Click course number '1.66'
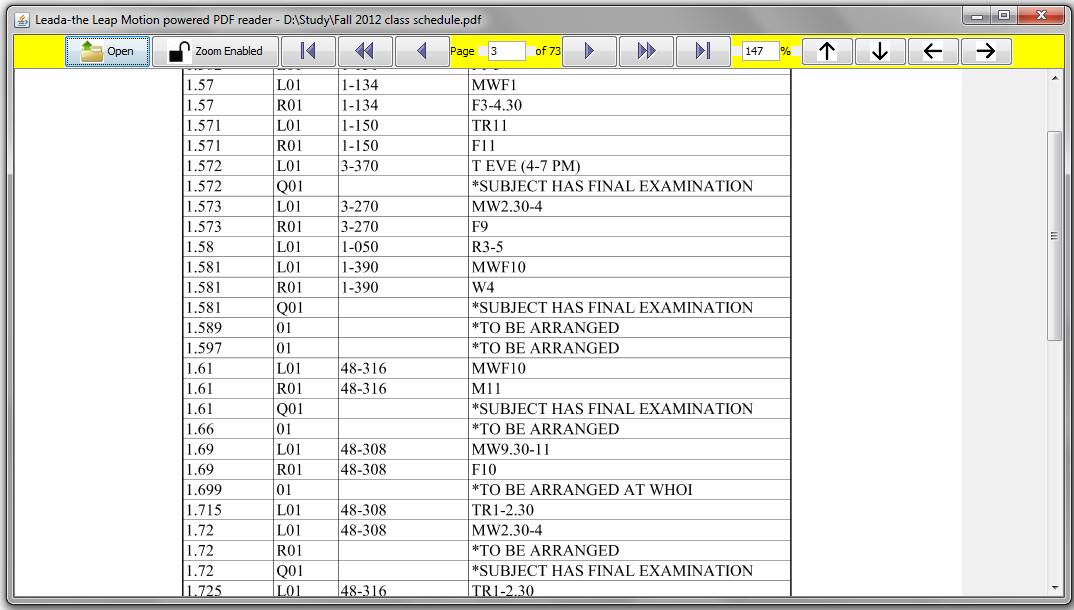 tap(200, 429)
